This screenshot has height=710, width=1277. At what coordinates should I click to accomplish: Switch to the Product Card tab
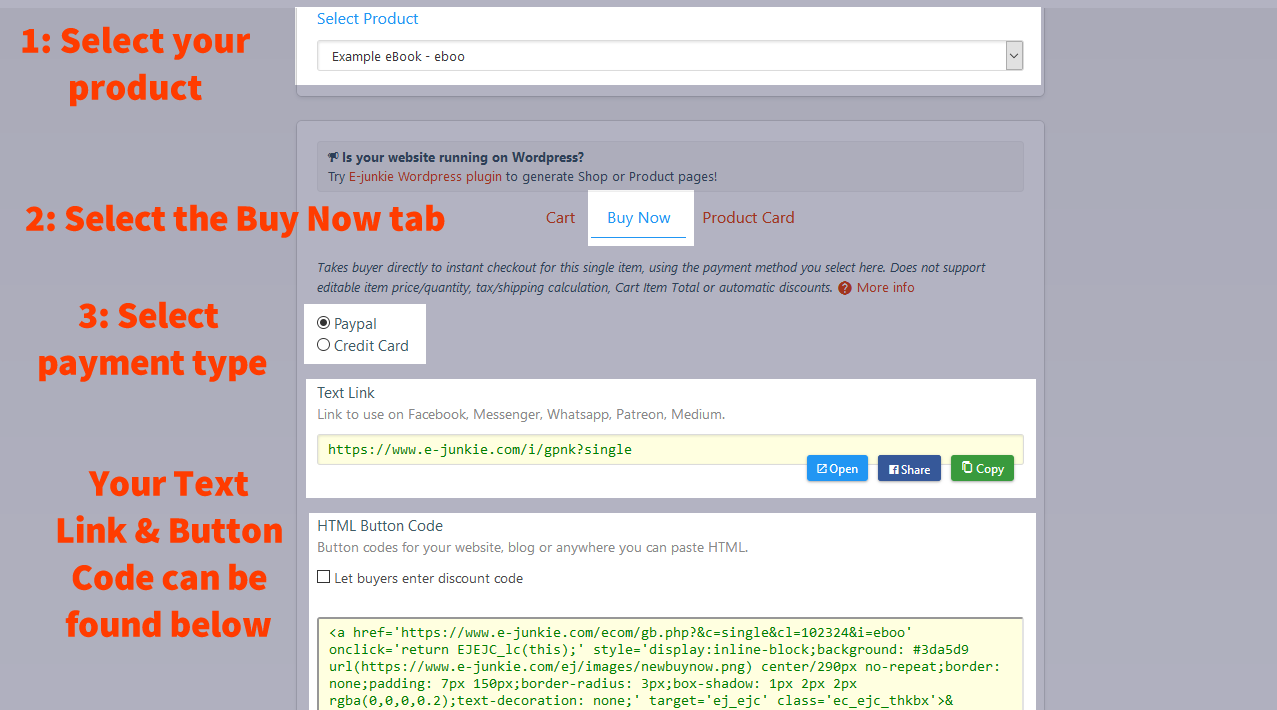point(748,218)
